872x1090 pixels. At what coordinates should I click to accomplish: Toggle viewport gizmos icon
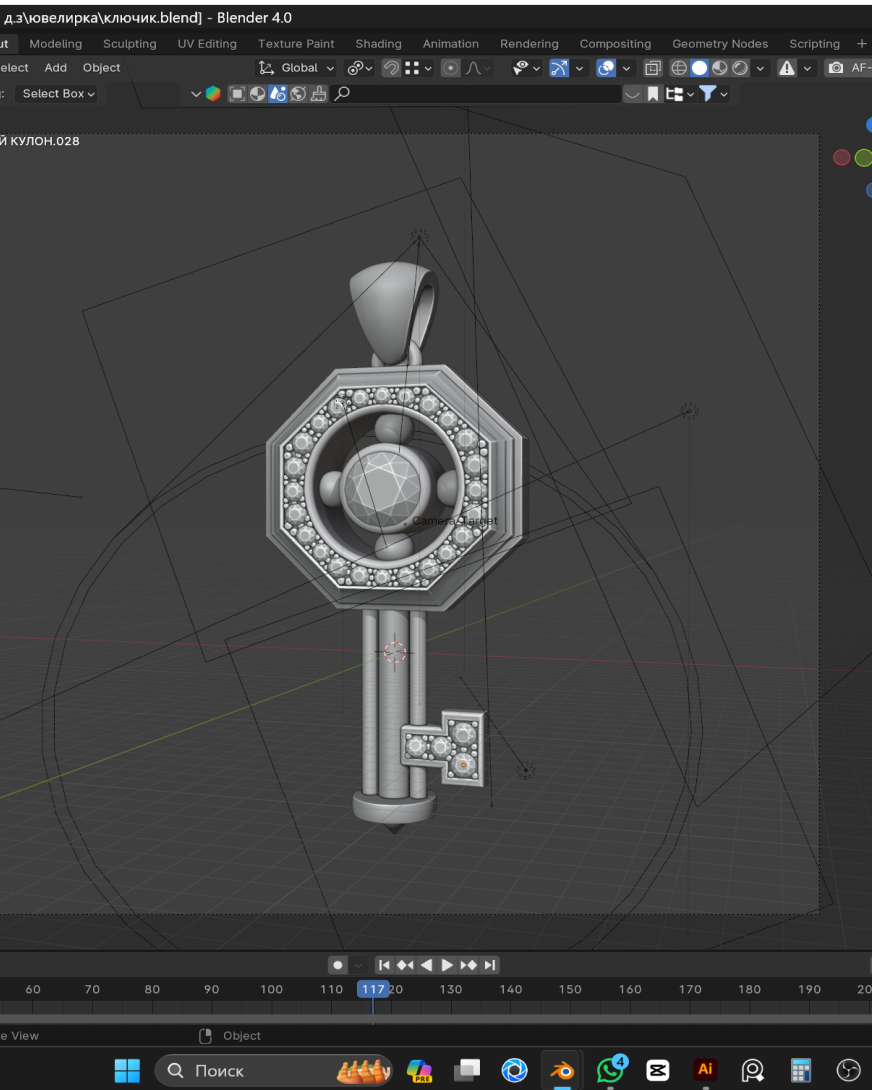559,68
